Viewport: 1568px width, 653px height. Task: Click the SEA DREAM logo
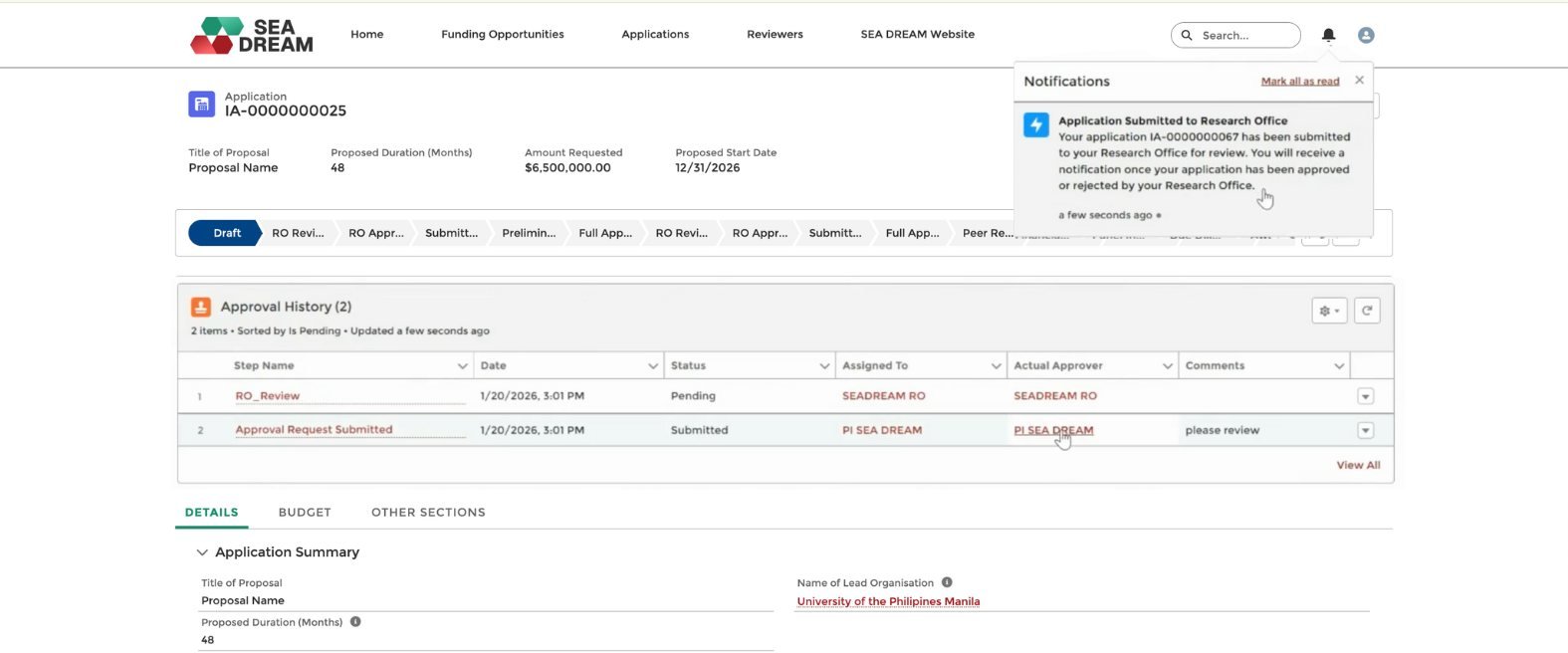point(252,35)
